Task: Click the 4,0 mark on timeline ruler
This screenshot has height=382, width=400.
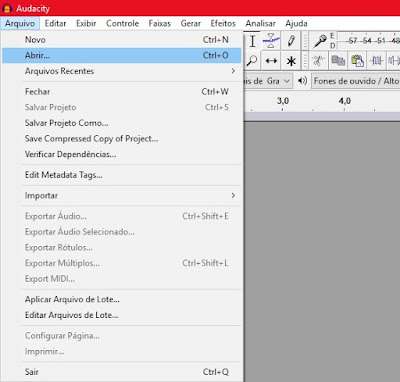Action: click(x=344, y=101)
